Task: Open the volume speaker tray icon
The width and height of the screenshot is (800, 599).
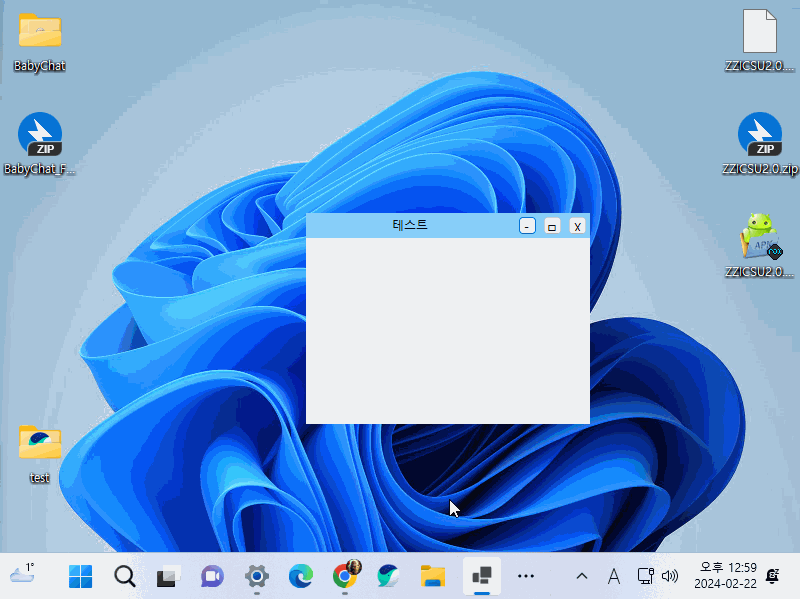Action: [670, 577]
